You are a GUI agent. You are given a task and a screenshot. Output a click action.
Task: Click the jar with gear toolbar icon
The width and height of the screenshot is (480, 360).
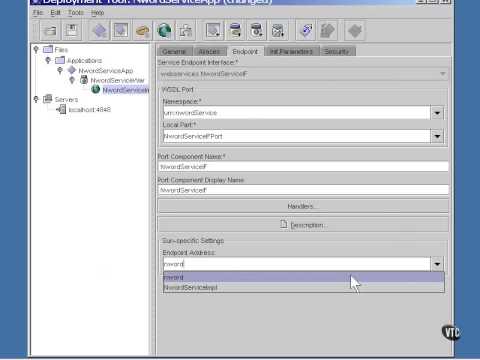coord(256,31)
